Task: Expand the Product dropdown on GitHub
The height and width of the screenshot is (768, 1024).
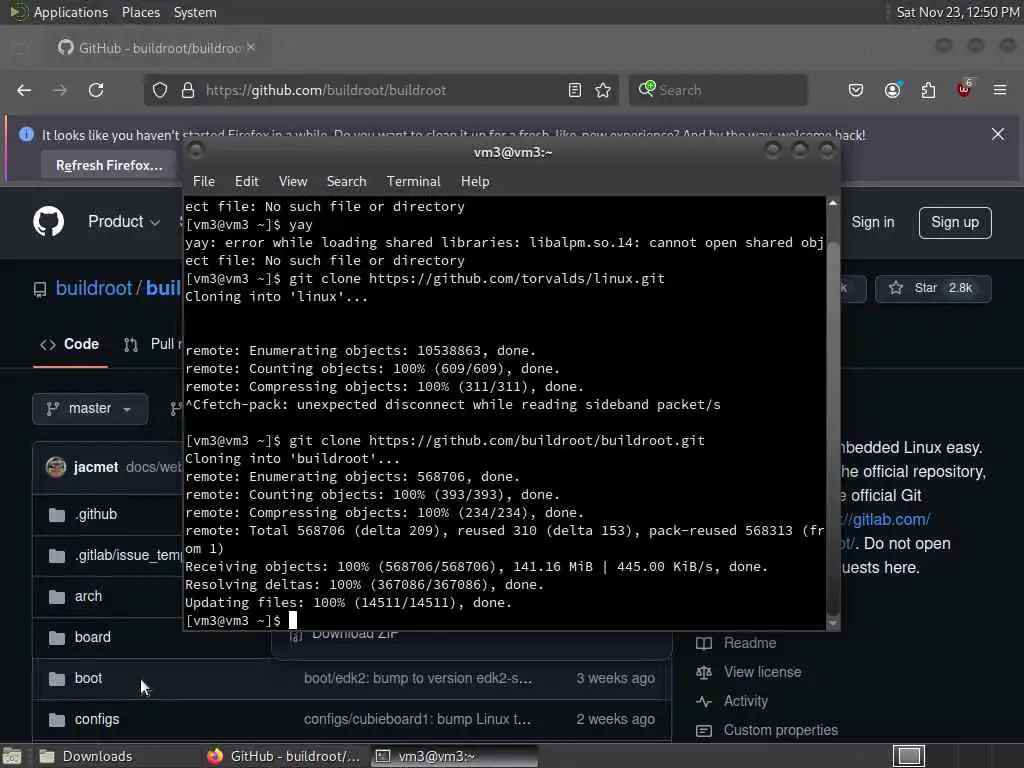Action: click(x=123, y=221)
